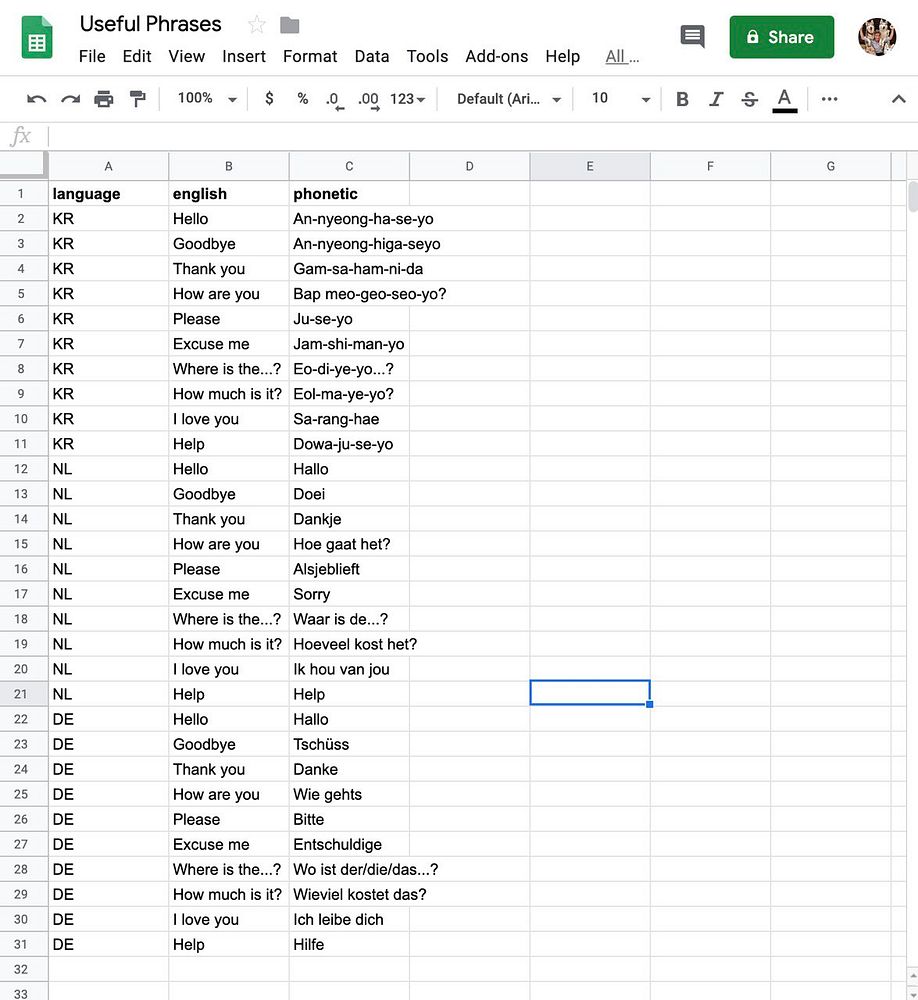Select the Paint format roller icon
Screen dimensions: 918x1000
tap(137, 99)
